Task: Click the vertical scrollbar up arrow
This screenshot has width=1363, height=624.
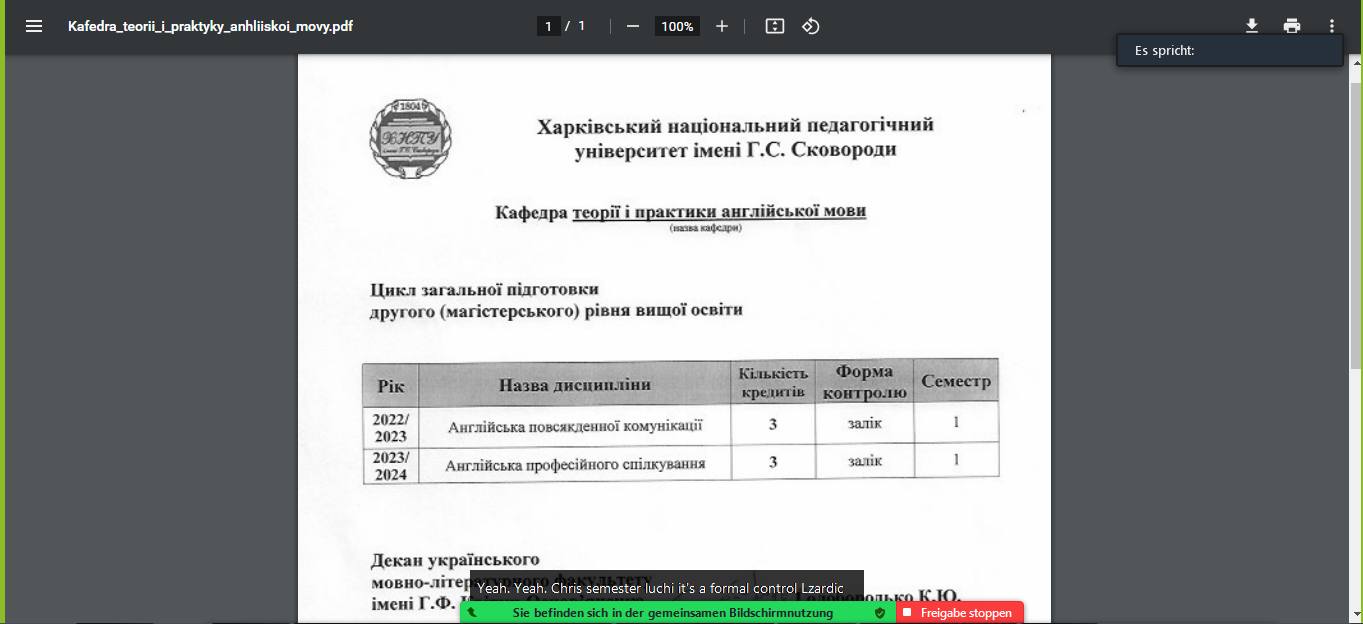Action: tap(1355, 61)
